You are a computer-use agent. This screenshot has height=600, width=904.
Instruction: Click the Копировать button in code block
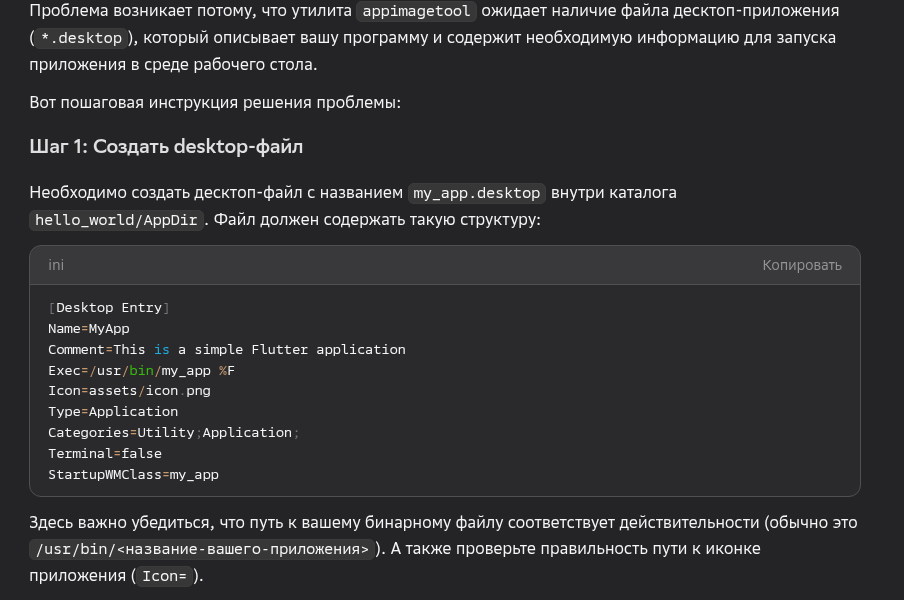click(x=801, y=265)
